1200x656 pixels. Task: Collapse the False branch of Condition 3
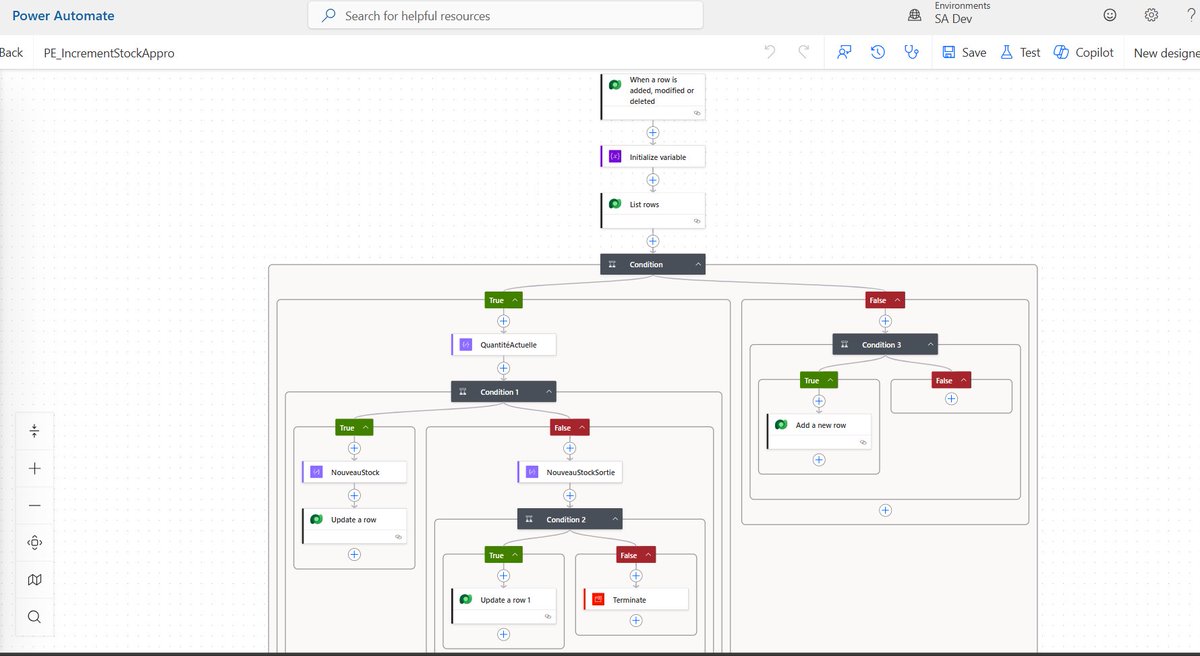[963, 381]
